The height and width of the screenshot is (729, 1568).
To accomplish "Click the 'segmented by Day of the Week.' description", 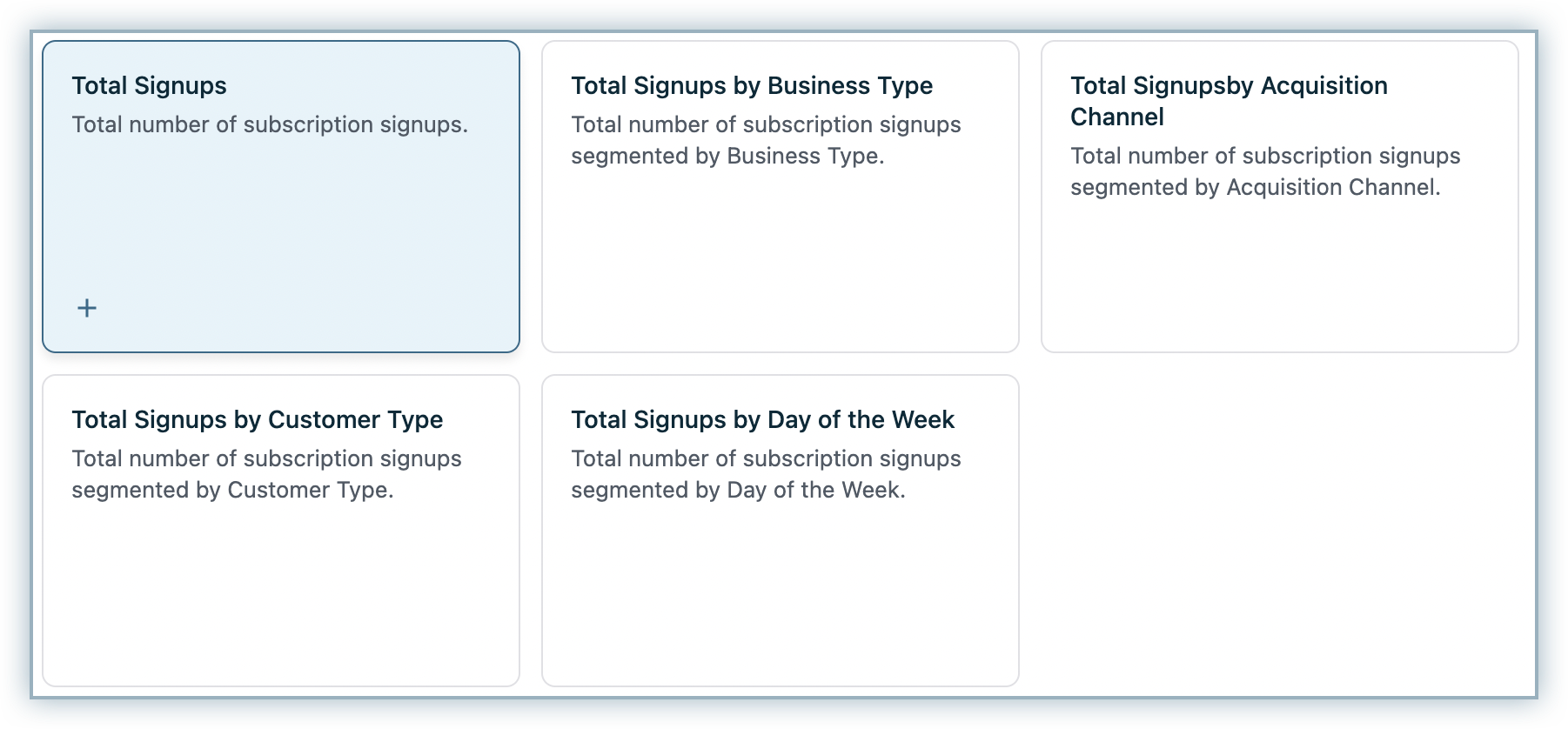I will tap(738, 490).
